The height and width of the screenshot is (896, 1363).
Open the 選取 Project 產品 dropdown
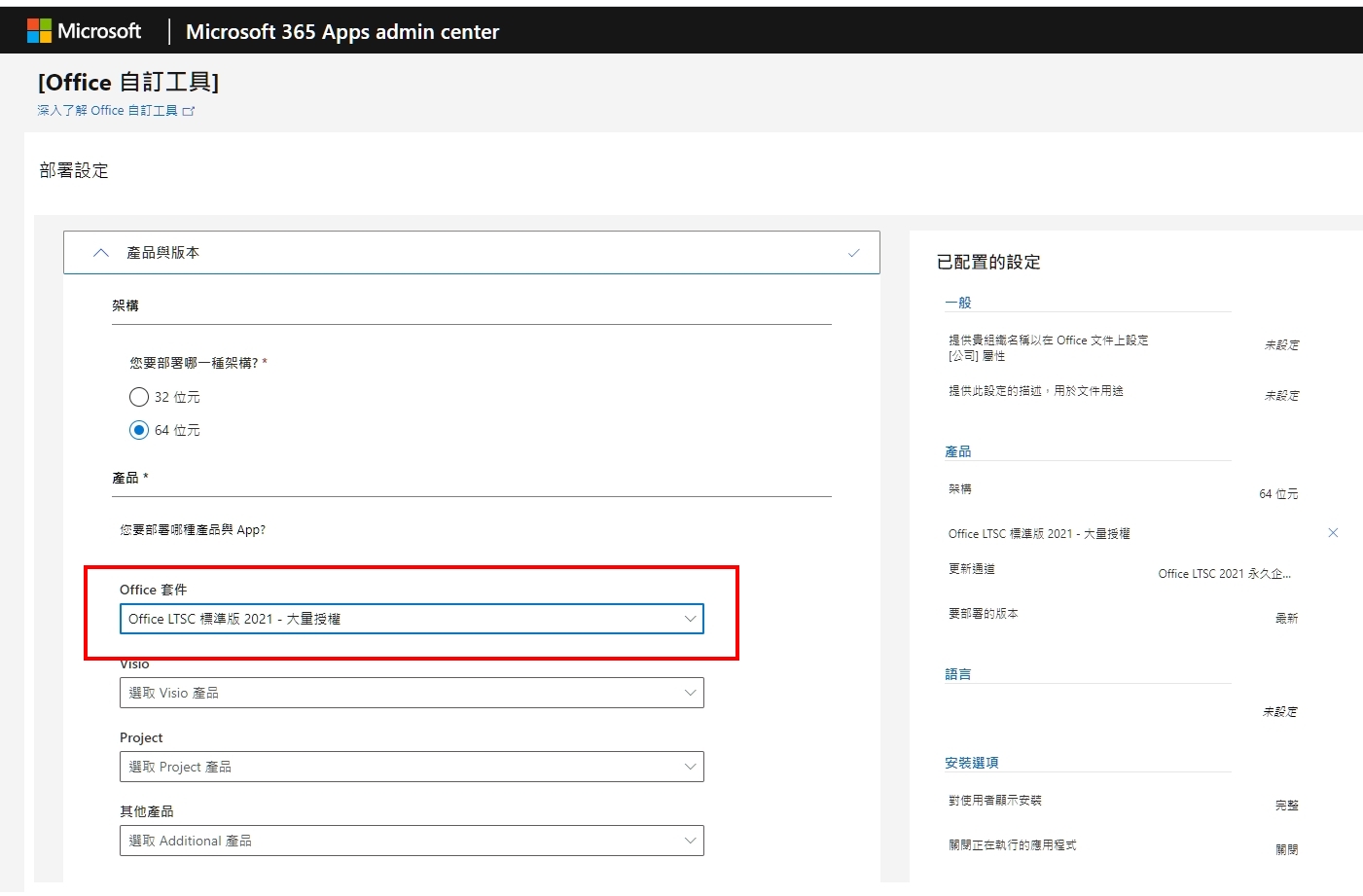point(411,767)
